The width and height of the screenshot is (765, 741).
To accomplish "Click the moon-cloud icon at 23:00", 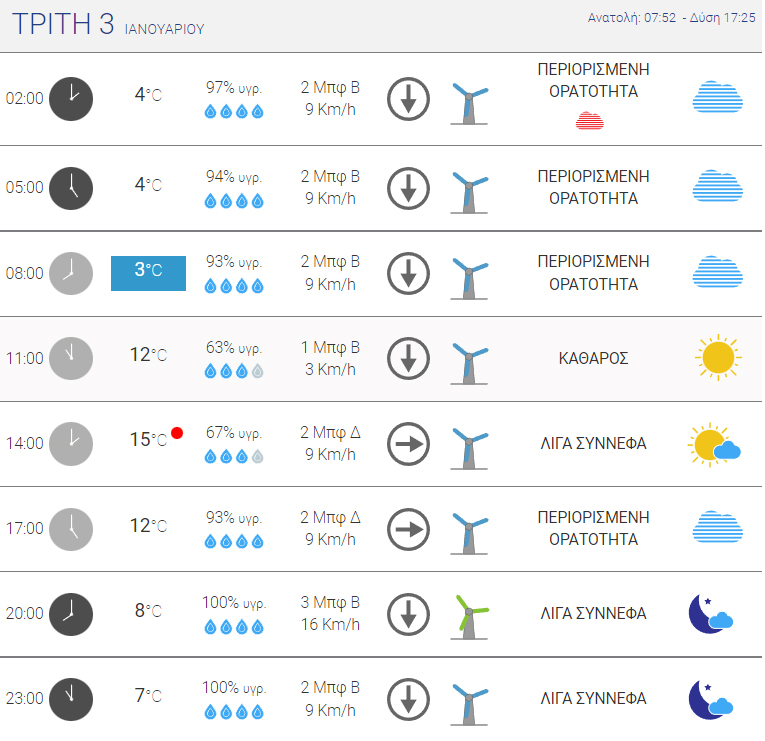I will click(711, 699).
